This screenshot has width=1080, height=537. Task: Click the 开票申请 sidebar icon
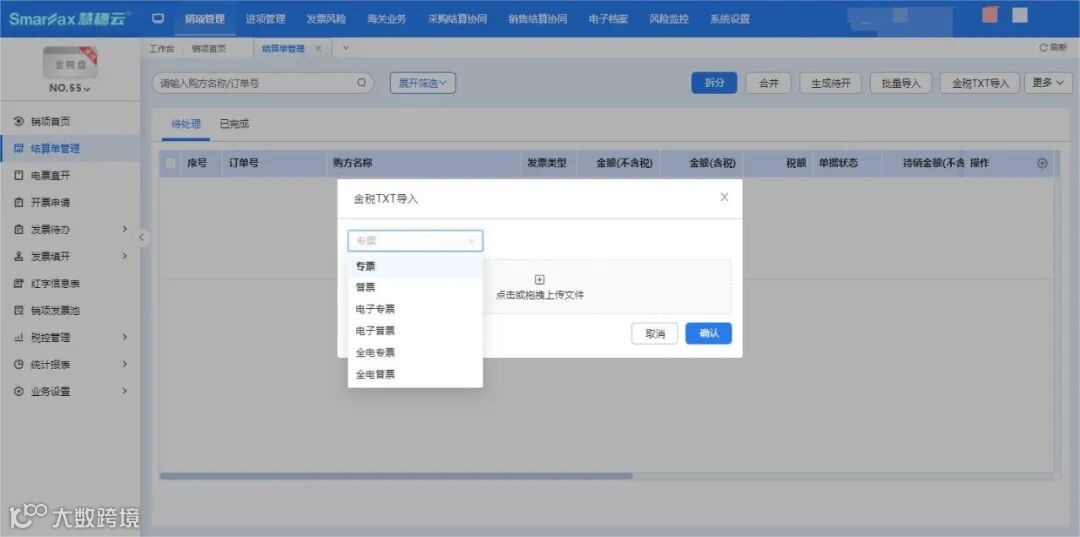pos(19,202)
